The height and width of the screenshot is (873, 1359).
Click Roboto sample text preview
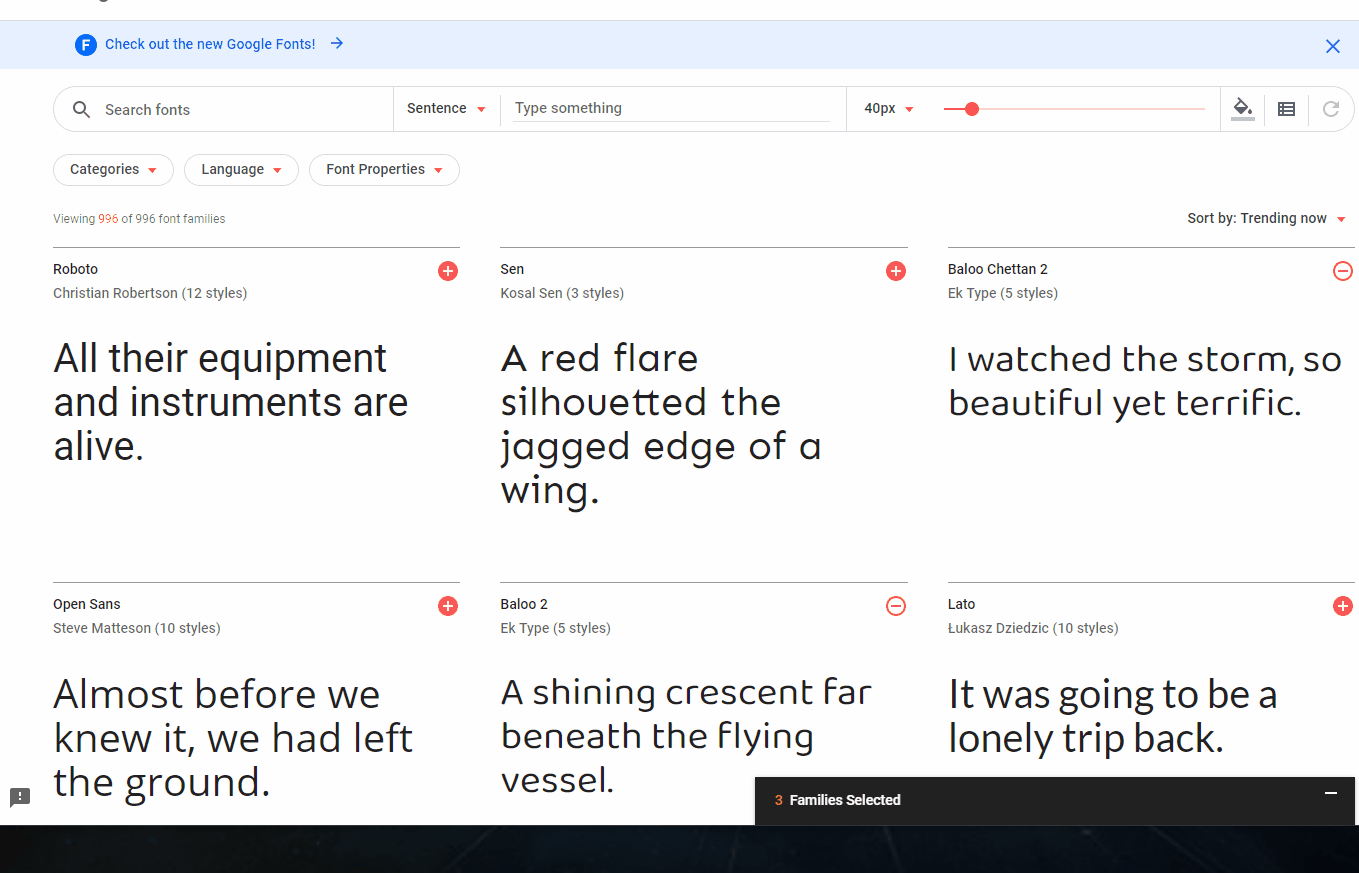231,402
